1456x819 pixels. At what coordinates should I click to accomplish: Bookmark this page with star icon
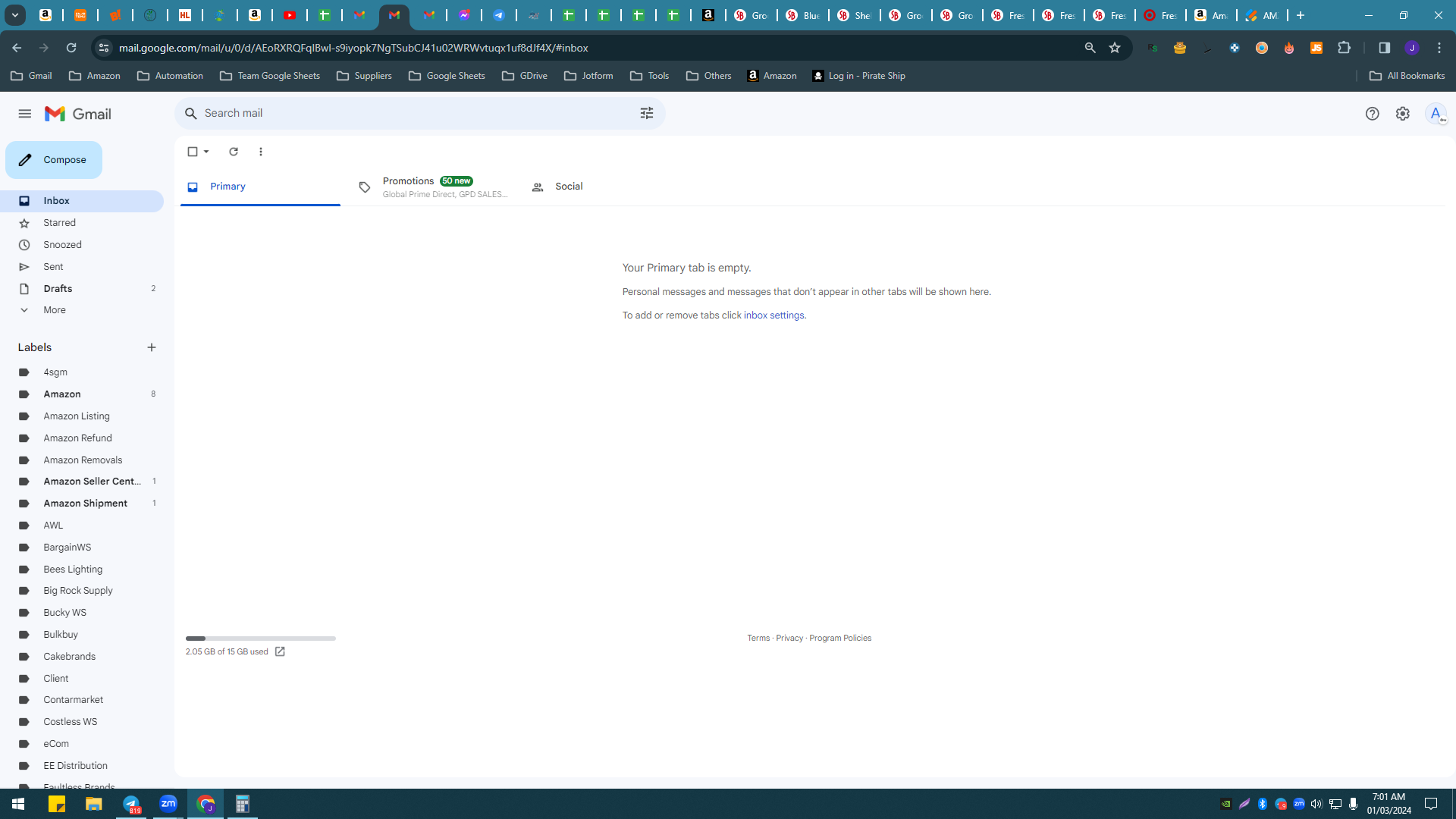1115,48
